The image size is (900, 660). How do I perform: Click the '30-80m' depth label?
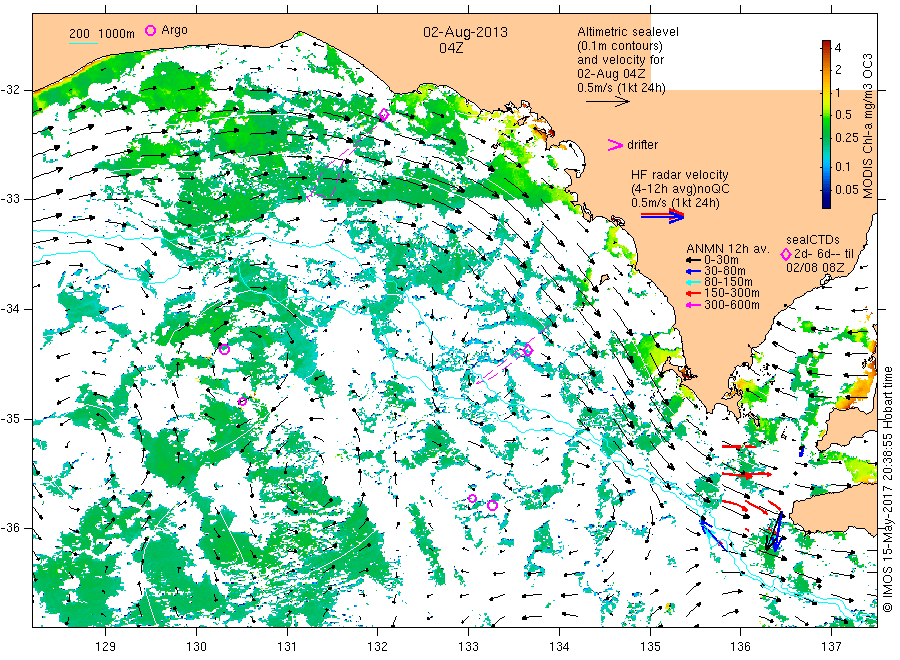724,271
